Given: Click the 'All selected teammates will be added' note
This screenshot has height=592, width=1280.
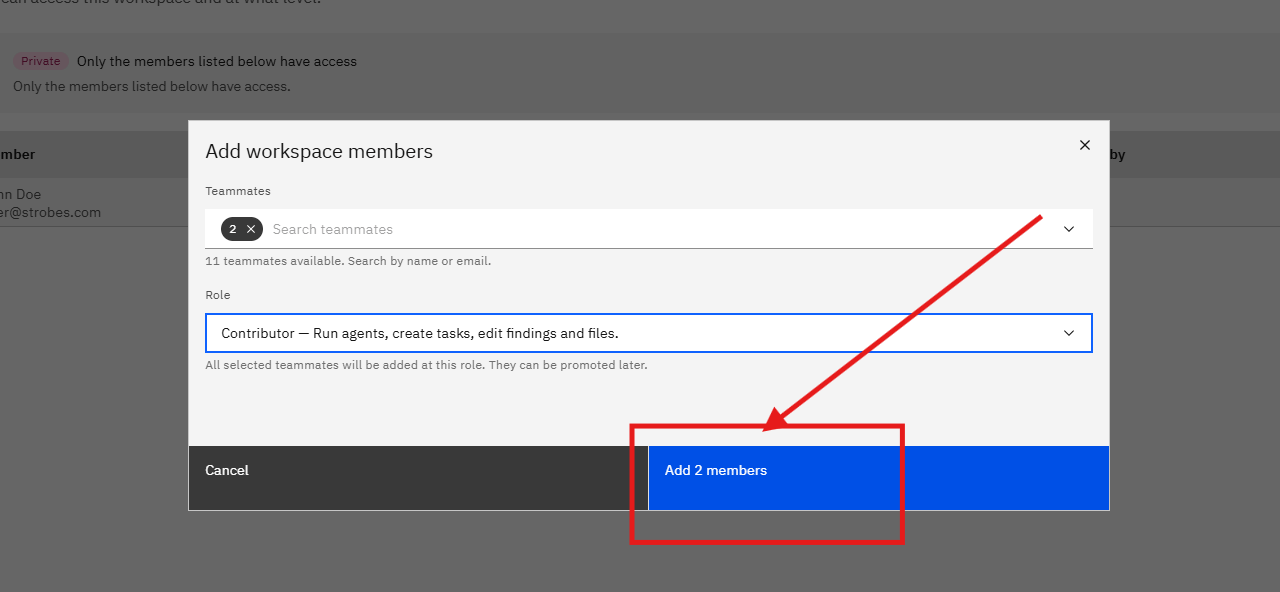Looking at the screenshot, I should tap(426, 365).
